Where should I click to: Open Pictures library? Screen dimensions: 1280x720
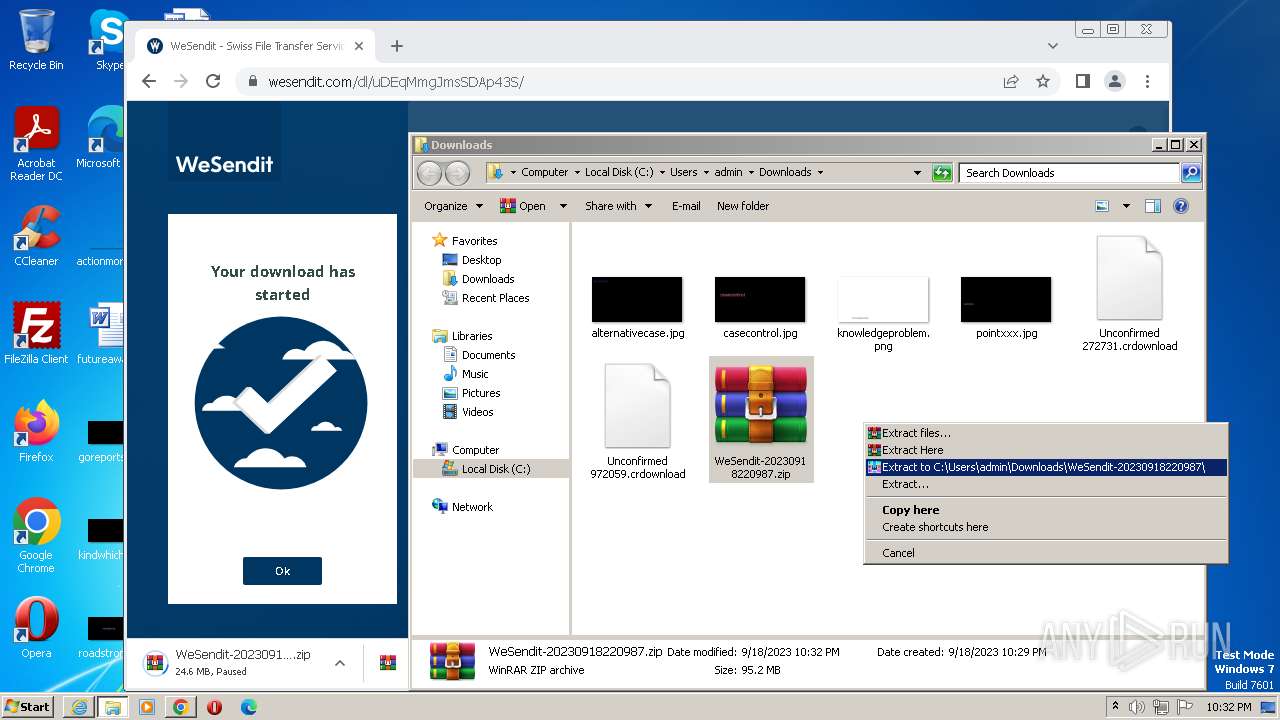[481, 393]
